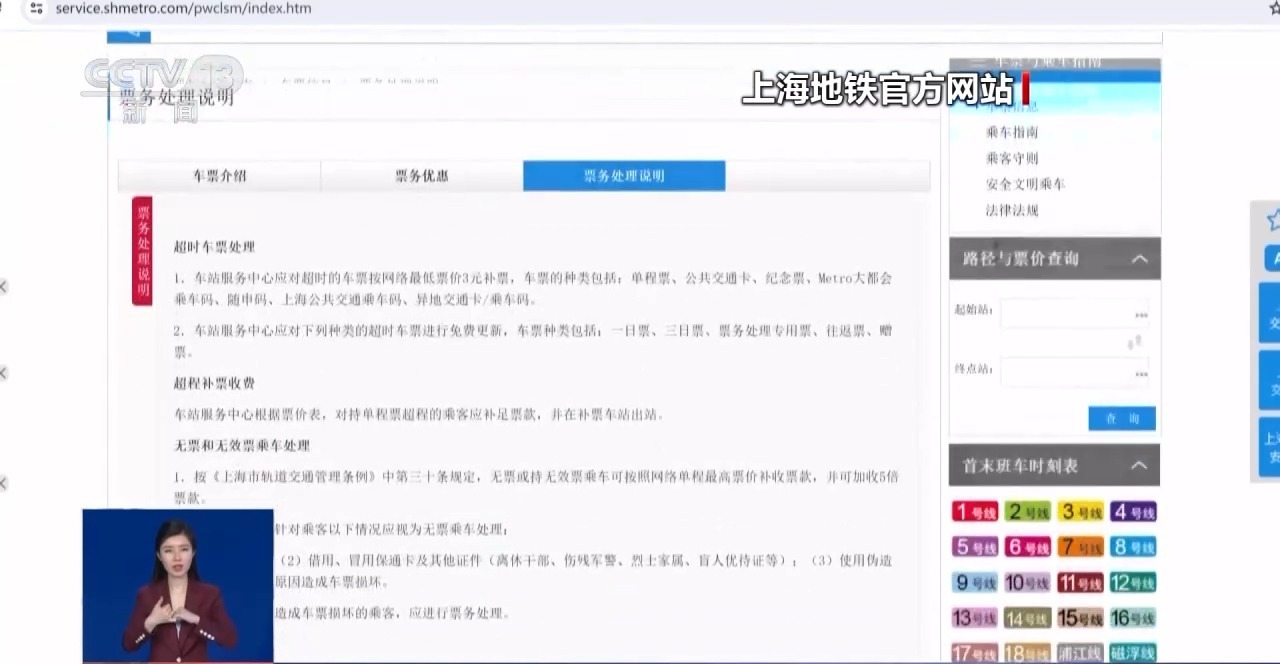Select the Line 1 (1号线) badge
Viewport: 1280px width, 664px height.
coord(974,511)
